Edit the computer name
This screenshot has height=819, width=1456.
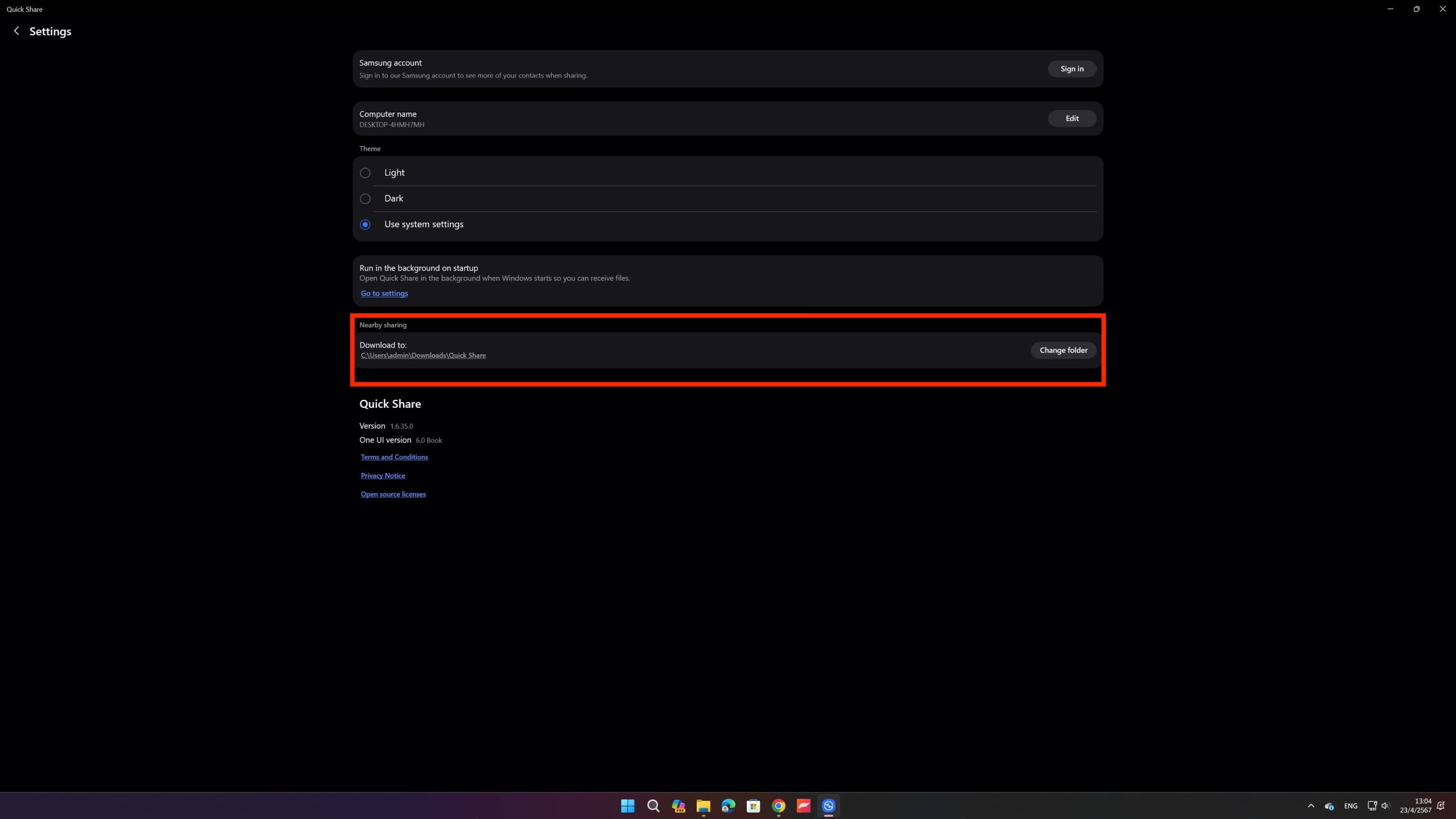tap(1072, 118)
